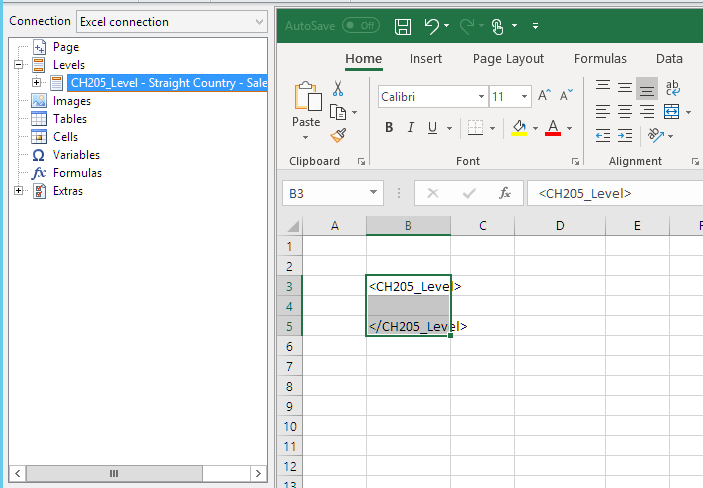The height and width of the screenshot is (488, 703).
Task: Open the Copy dropdown arrow
Action: [x=355, y=112]
